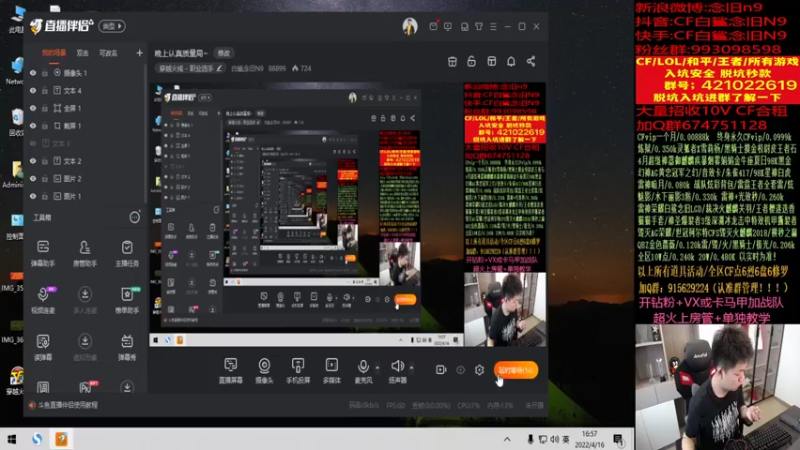Show hidden system tray icons
Viewport: 800px width, 450px height.
(x=507, y=439)
